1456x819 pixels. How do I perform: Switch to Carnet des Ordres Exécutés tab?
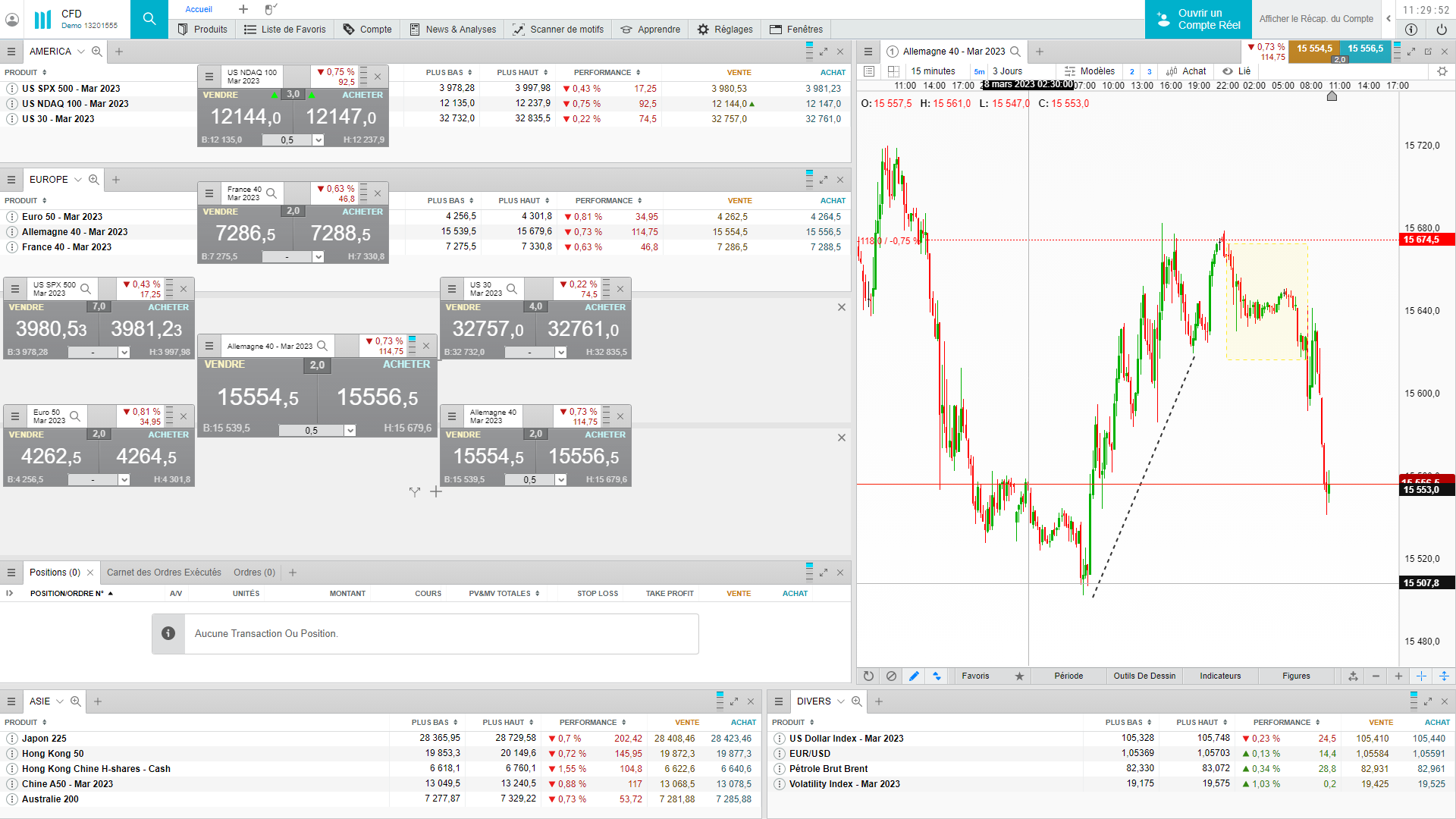click(x=164, y=573)
